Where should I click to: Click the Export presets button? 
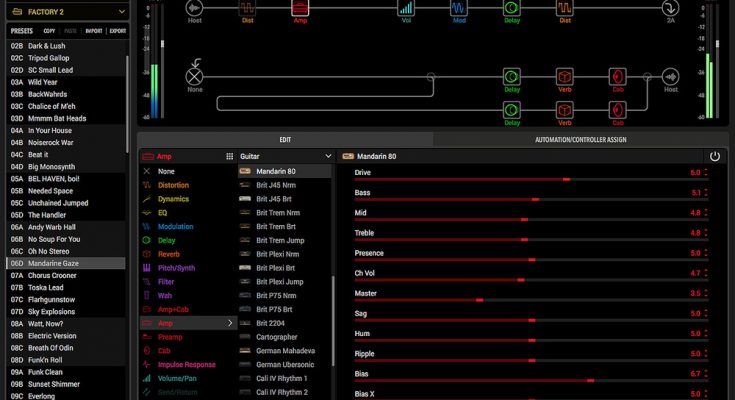(x=117, y=31)
